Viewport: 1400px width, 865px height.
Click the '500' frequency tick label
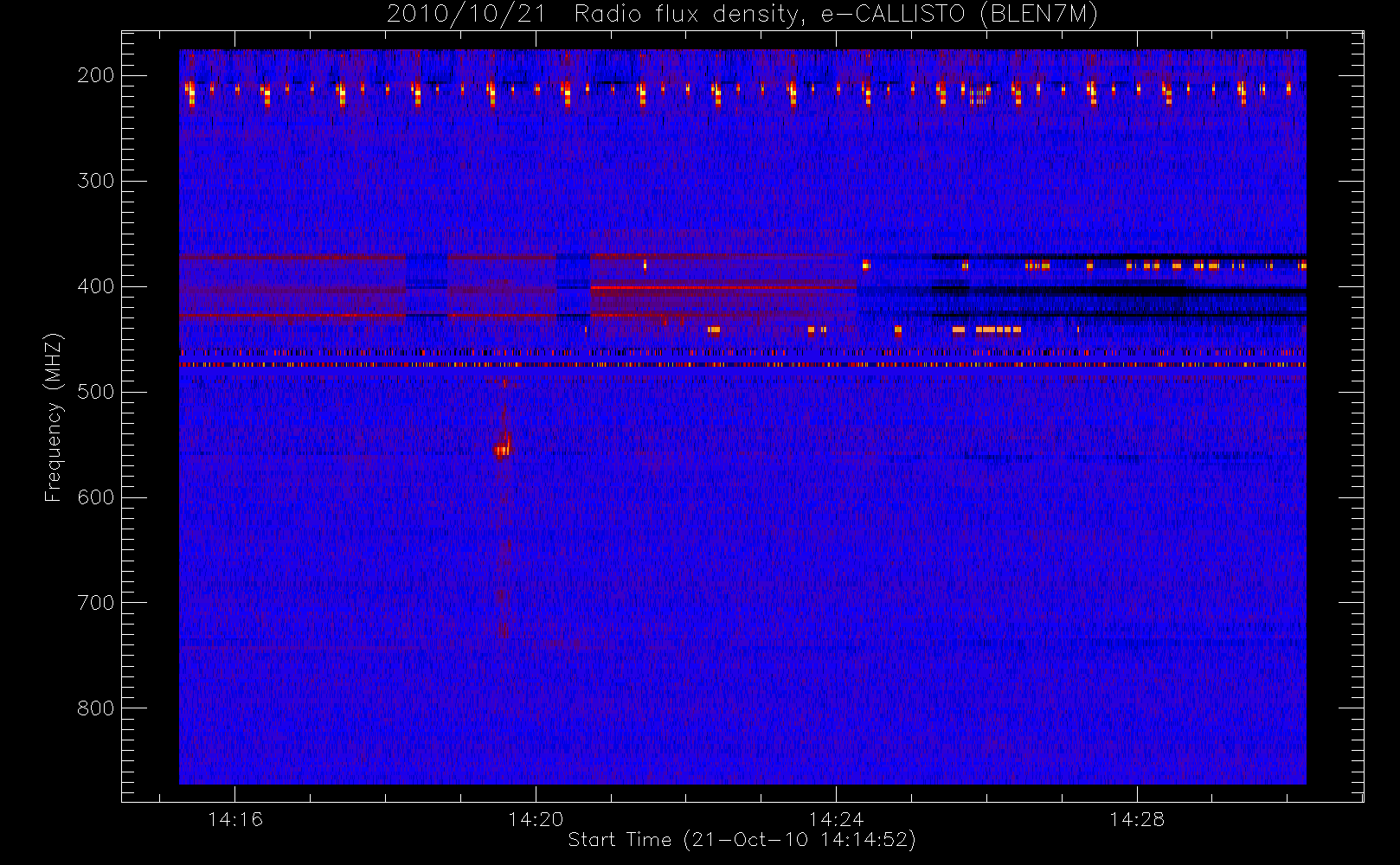coord(96,392)
